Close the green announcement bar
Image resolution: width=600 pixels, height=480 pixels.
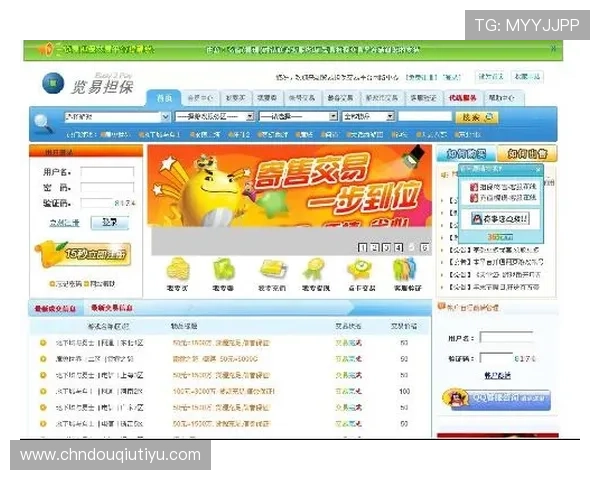553,49
